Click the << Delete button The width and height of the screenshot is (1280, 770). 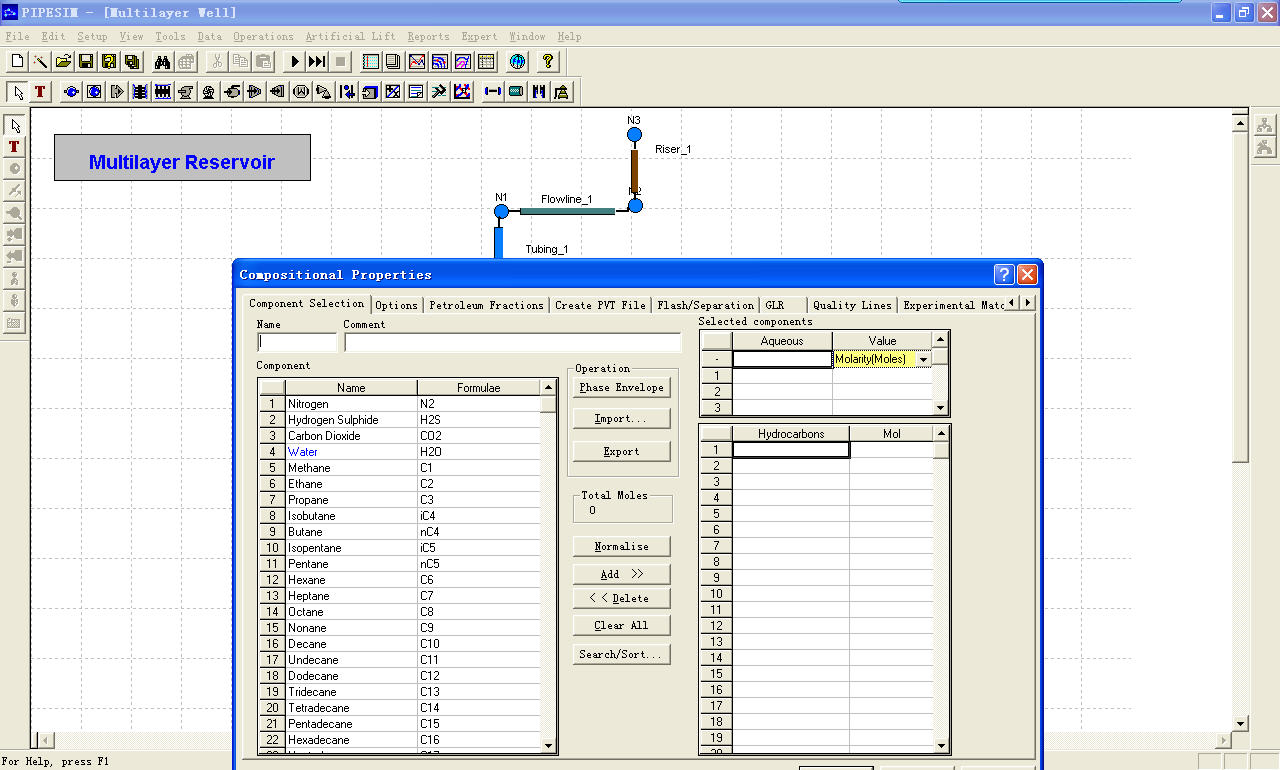(x=621, y=598)
